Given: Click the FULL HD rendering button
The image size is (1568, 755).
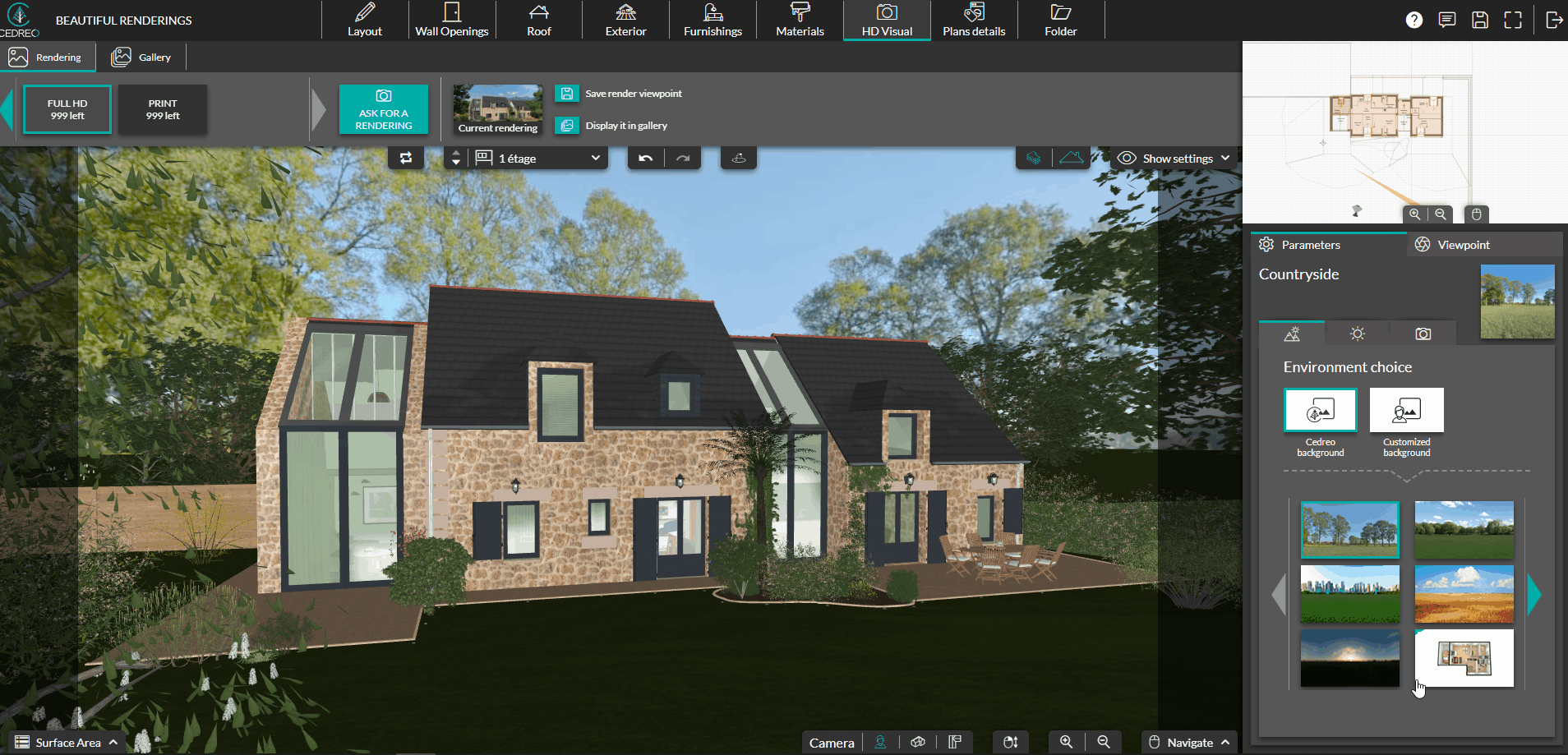Looking at the screenshot, I should point(67,108).
